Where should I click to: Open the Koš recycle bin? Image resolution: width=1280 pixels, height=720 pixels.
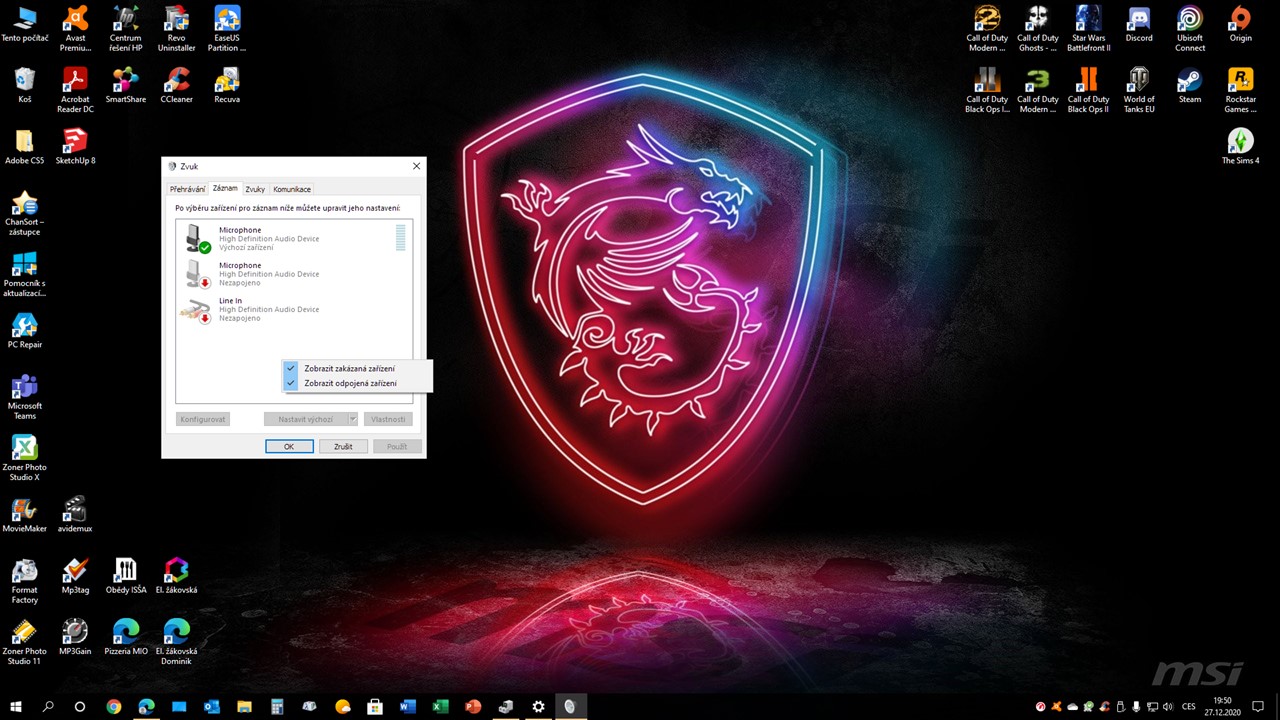point(25,84)
